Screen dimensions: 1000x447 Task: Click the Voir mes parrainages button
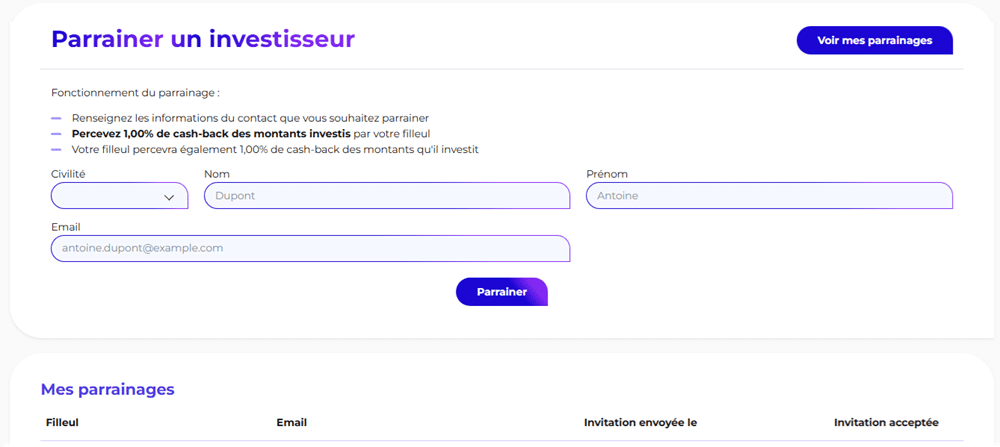874,41
